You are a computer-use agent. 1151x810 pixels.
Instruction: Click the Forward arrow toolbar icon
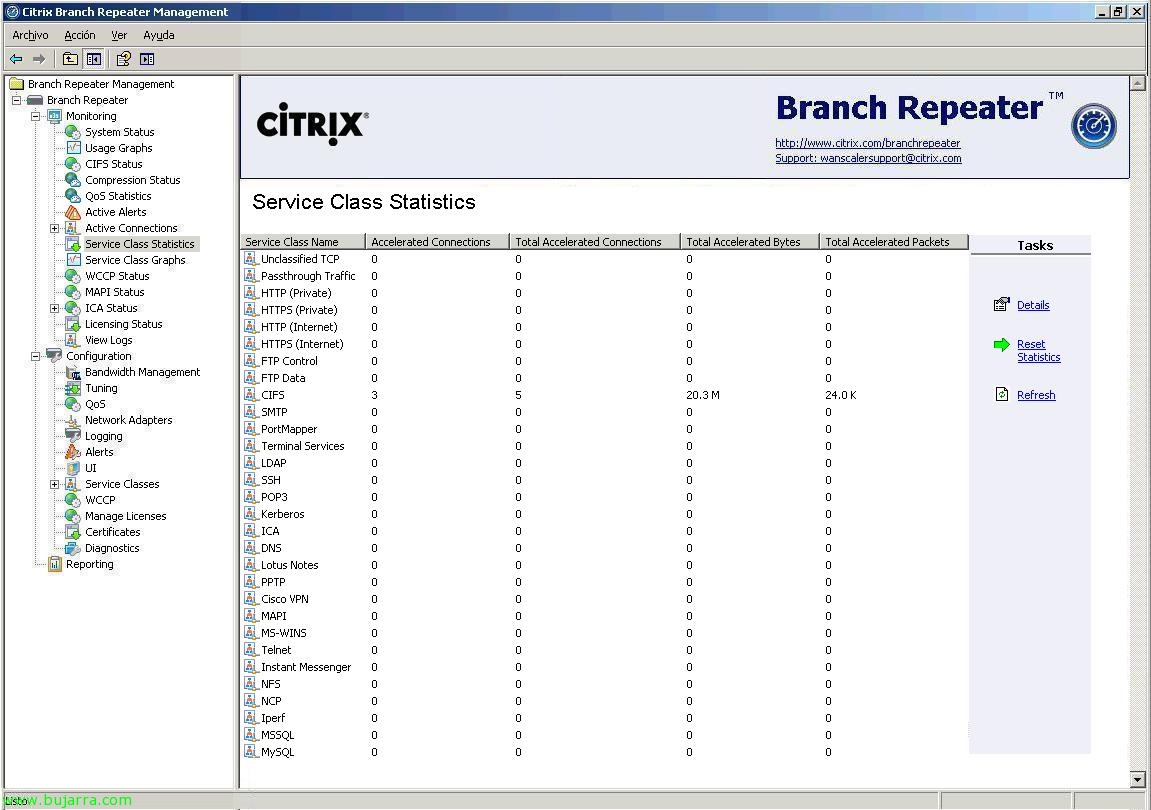(x=39, y=59)
